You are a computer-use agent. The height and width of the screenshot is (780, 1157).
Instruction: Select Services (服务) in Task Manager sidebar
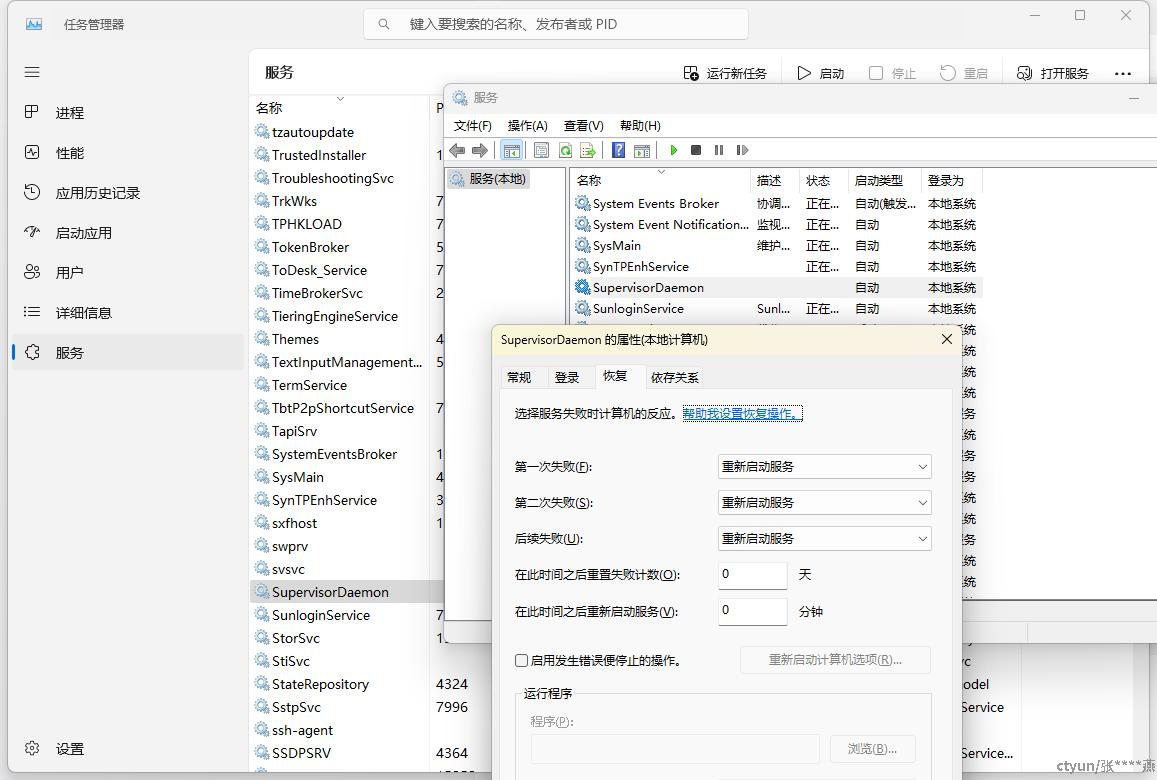pyautogui.click(x=127, y=352)
